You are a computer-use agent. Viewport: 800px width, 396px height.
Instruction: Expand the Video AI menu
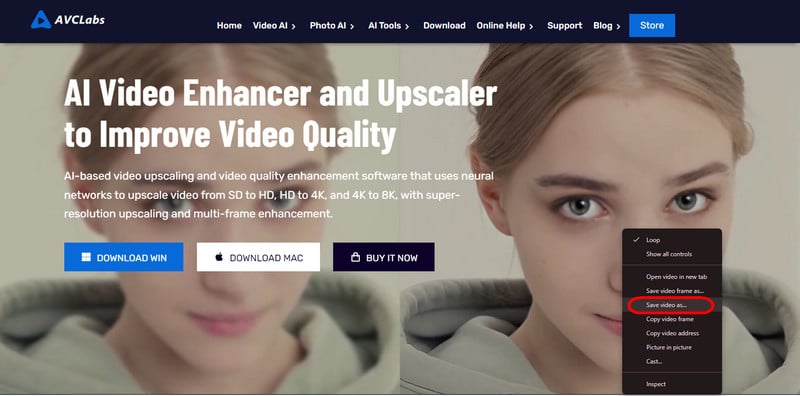pyautogui.click(x=274, y=26)
